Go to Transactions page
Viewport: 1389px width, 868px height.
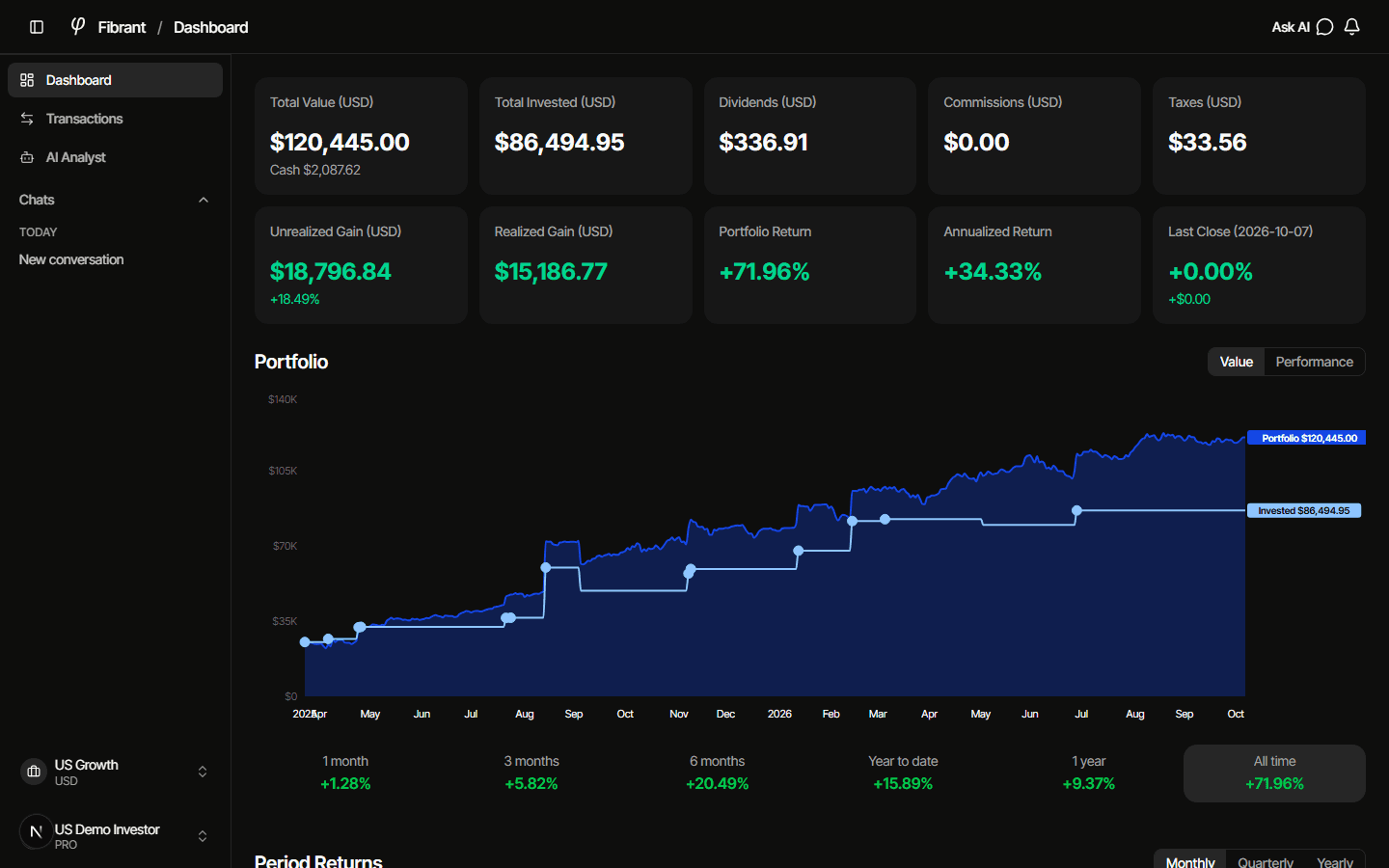pyautogui.click(x=115, y=119)
